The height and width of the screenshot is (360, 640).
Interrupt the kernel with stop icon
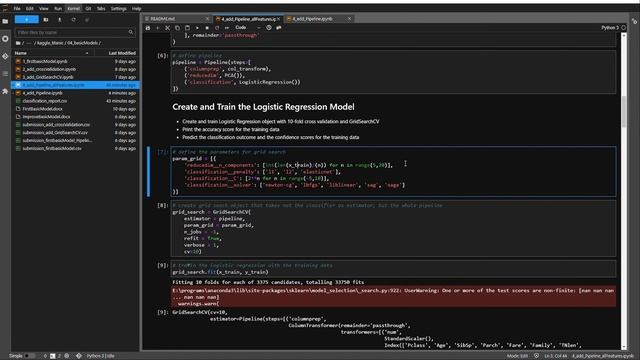(x=207, y=28)
